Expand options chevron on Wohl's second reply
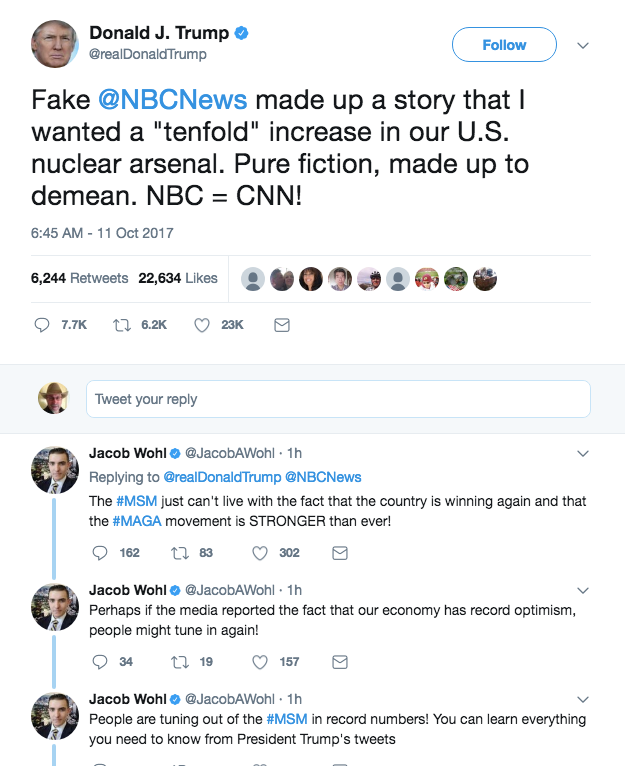625x766 pixels. coord(584,590)
